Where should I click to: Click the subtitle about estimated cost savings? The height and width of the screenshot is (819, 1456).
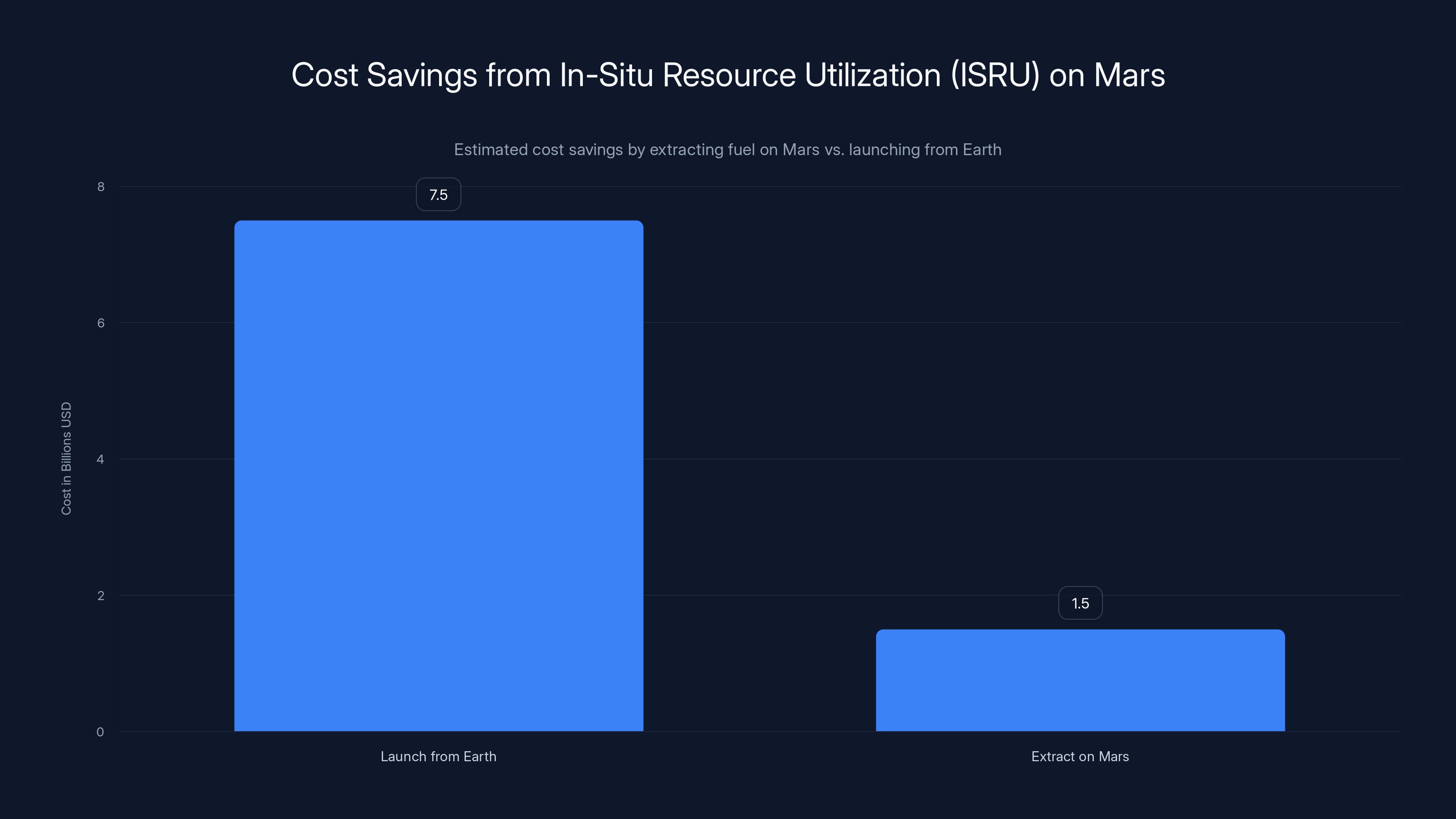point(728,150)
